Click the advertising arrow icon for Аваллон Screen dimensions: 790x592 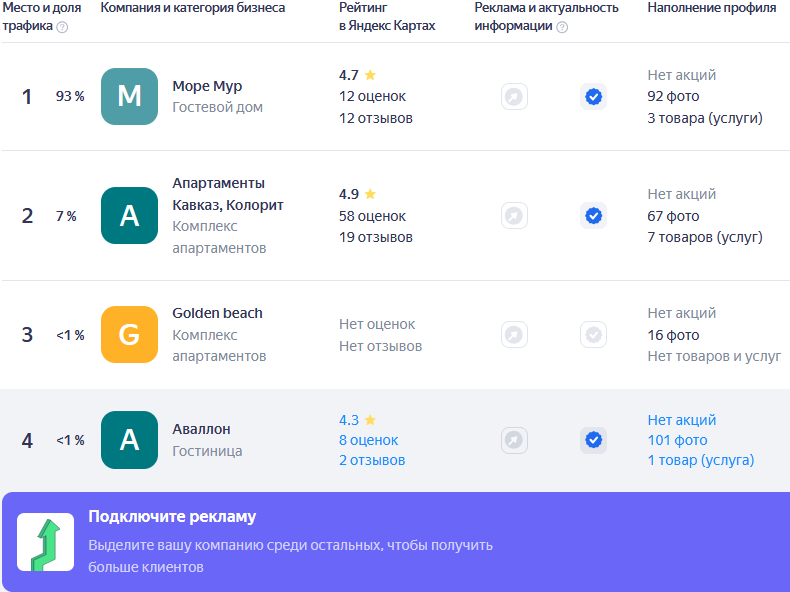[x=514, y=440]
